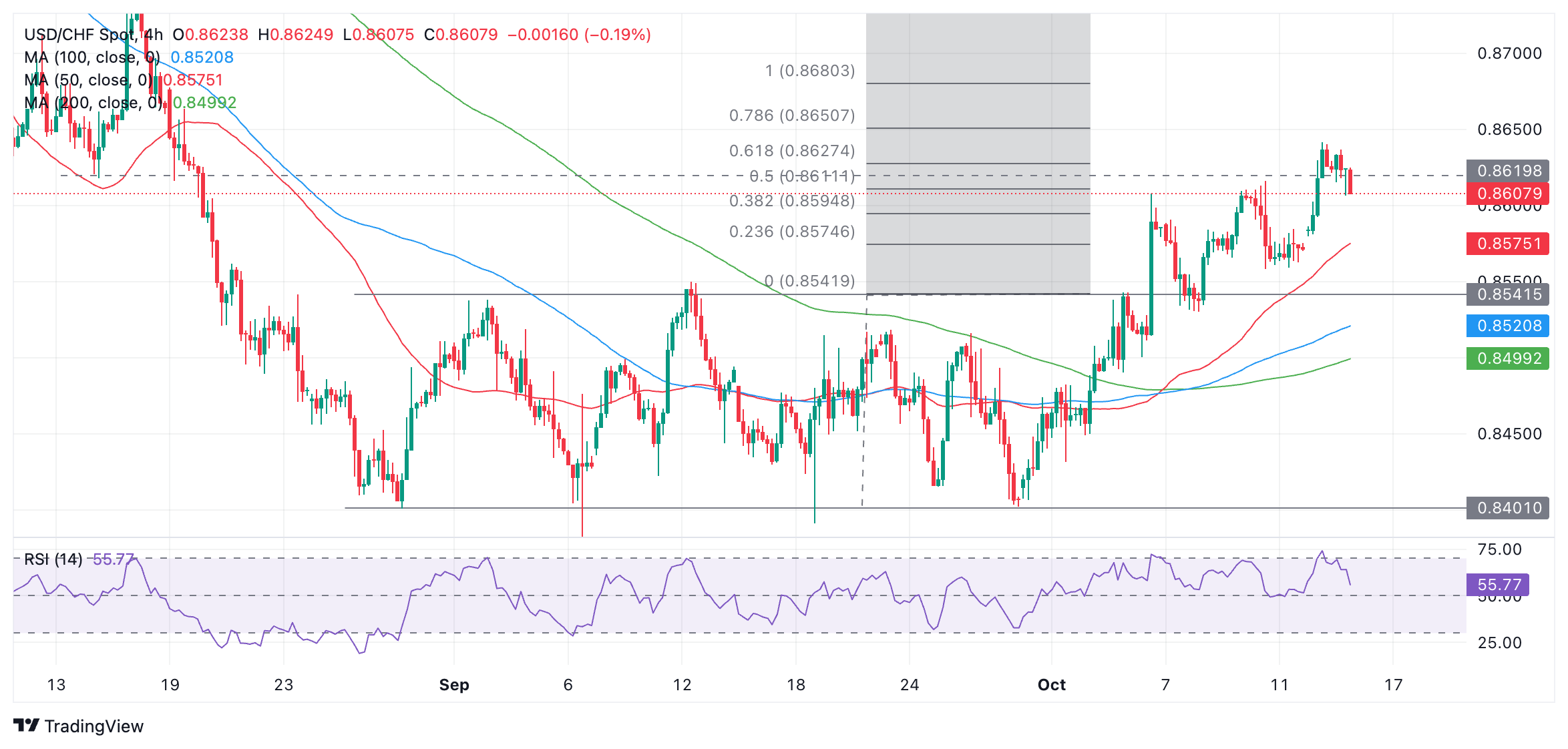Open the TradingView text link

click(93, 726)
